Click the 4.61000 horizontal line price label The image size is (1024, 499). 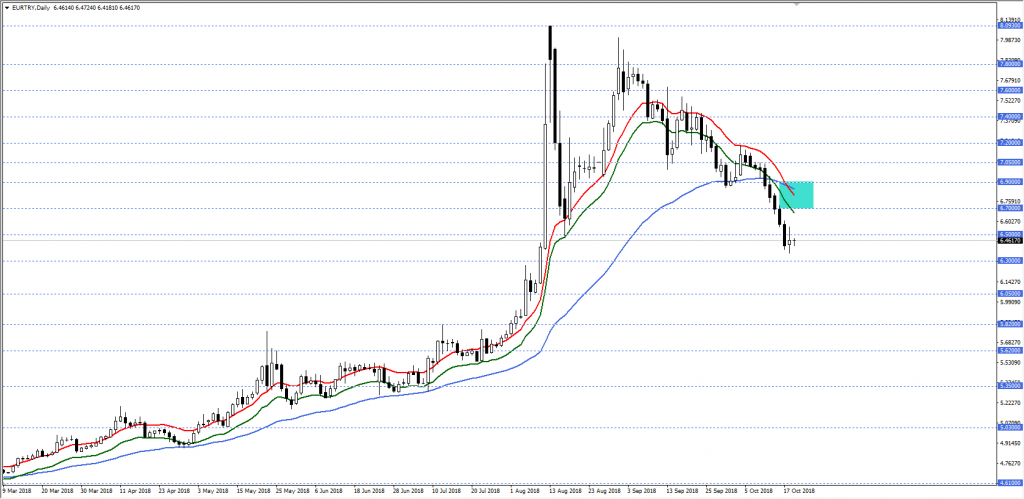point(1010,483)
